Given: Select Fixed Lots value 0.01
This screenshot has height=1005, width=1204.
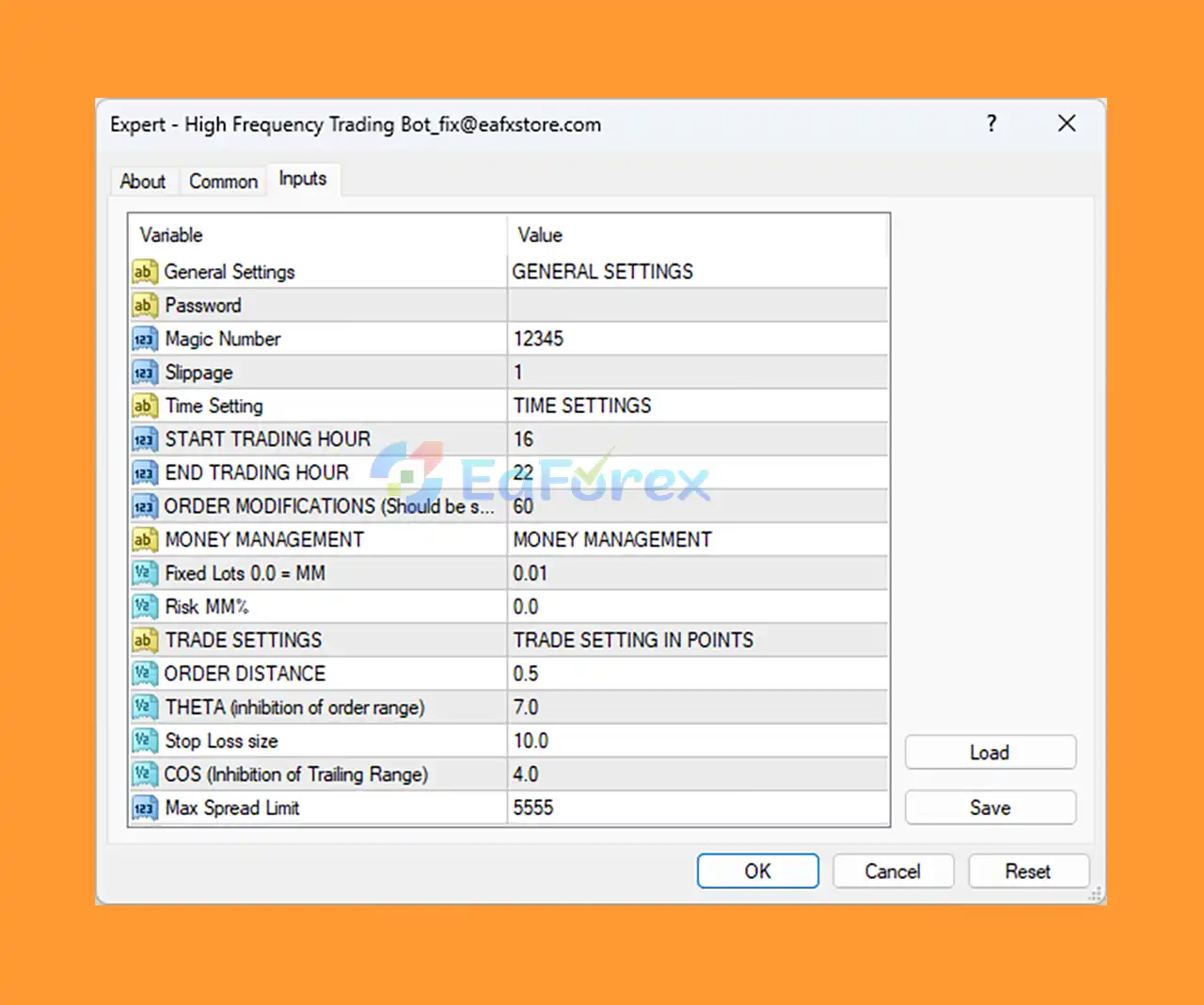Looking at the screenshot, I should (530, 573).
